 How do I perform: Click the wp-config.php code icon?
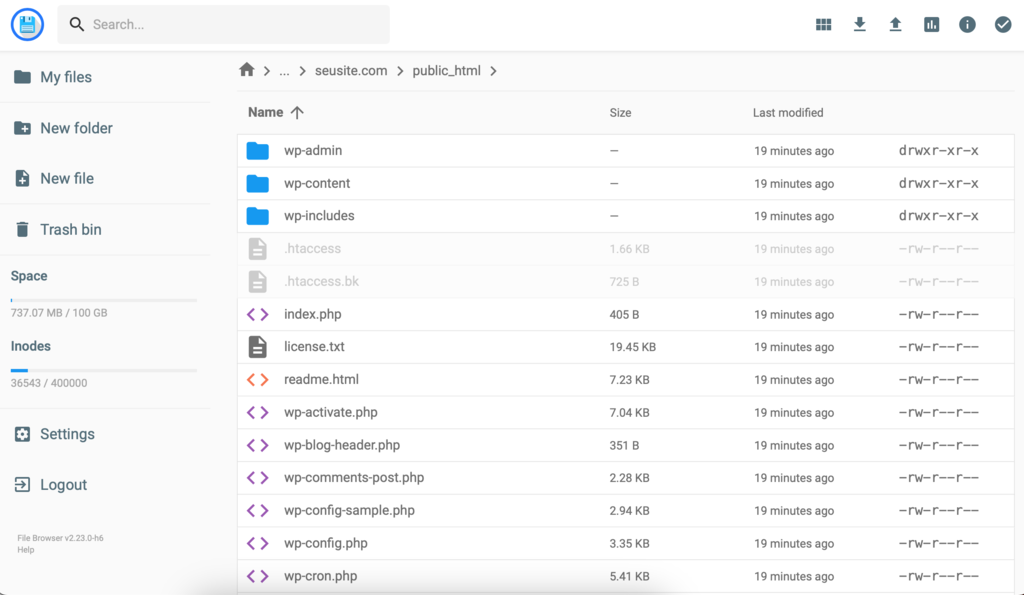click(x=257, y=543)
